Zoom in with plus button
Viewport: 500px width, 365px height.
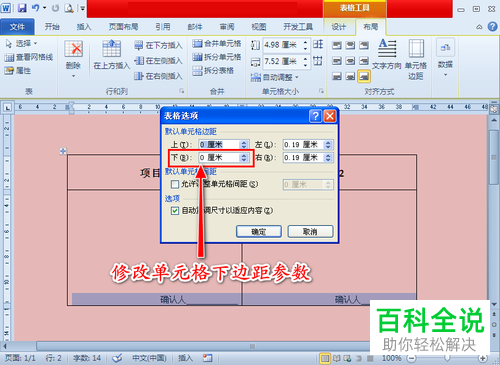coord(482,358)
